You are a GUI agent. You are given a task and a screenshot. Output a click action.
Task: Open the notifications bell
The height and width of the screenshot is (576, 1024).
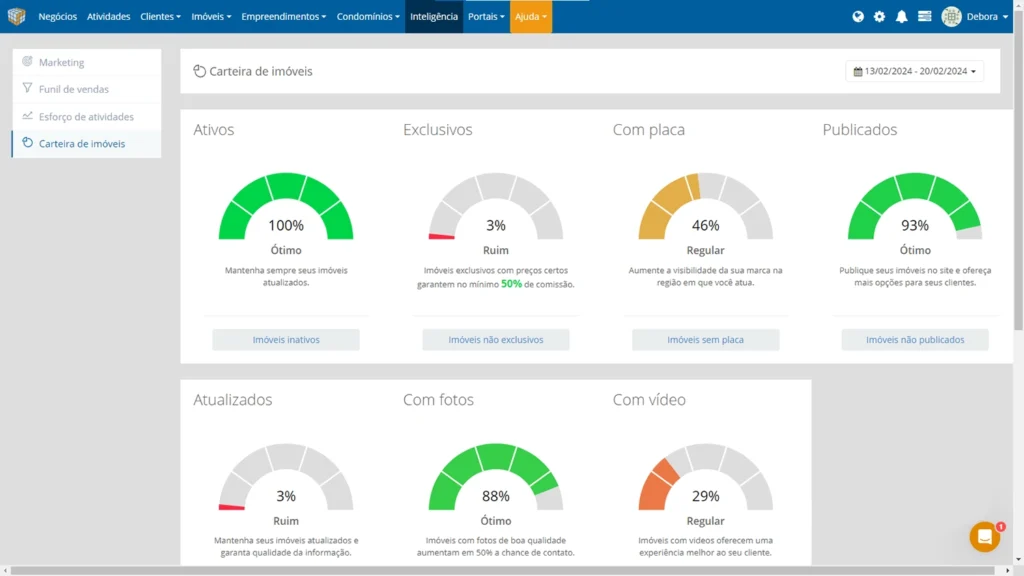click(901, 16)
